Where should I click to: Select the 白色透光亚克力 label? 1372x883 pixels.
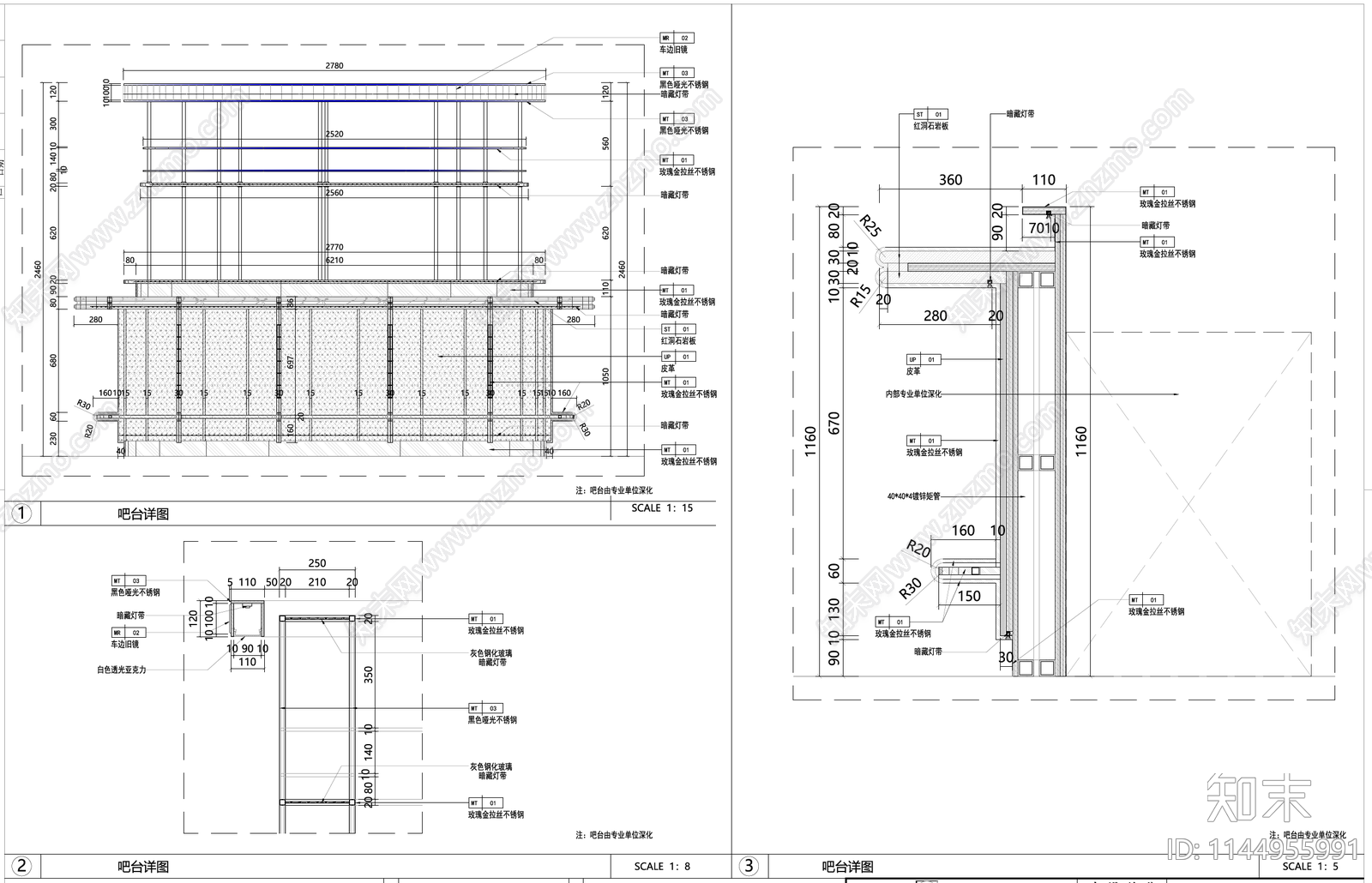click(121, 670)
